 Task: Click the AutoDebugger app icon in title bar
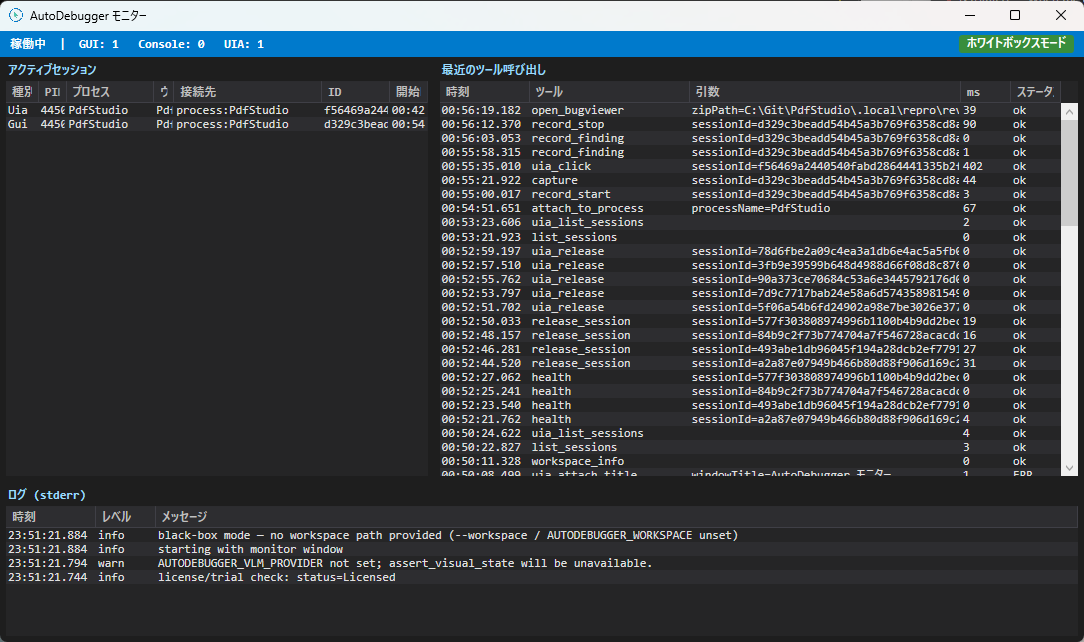pyautogui.click(x=15, y=15)
